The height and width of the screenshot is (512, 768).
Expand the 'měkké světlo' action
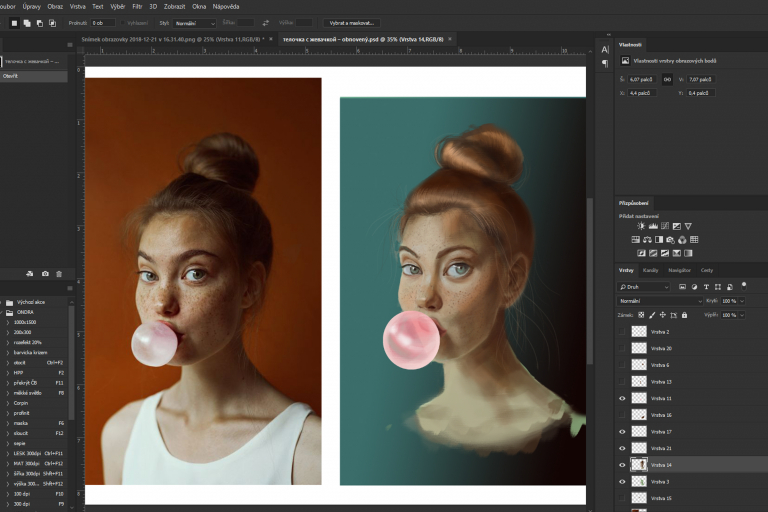tap(8, 393)
